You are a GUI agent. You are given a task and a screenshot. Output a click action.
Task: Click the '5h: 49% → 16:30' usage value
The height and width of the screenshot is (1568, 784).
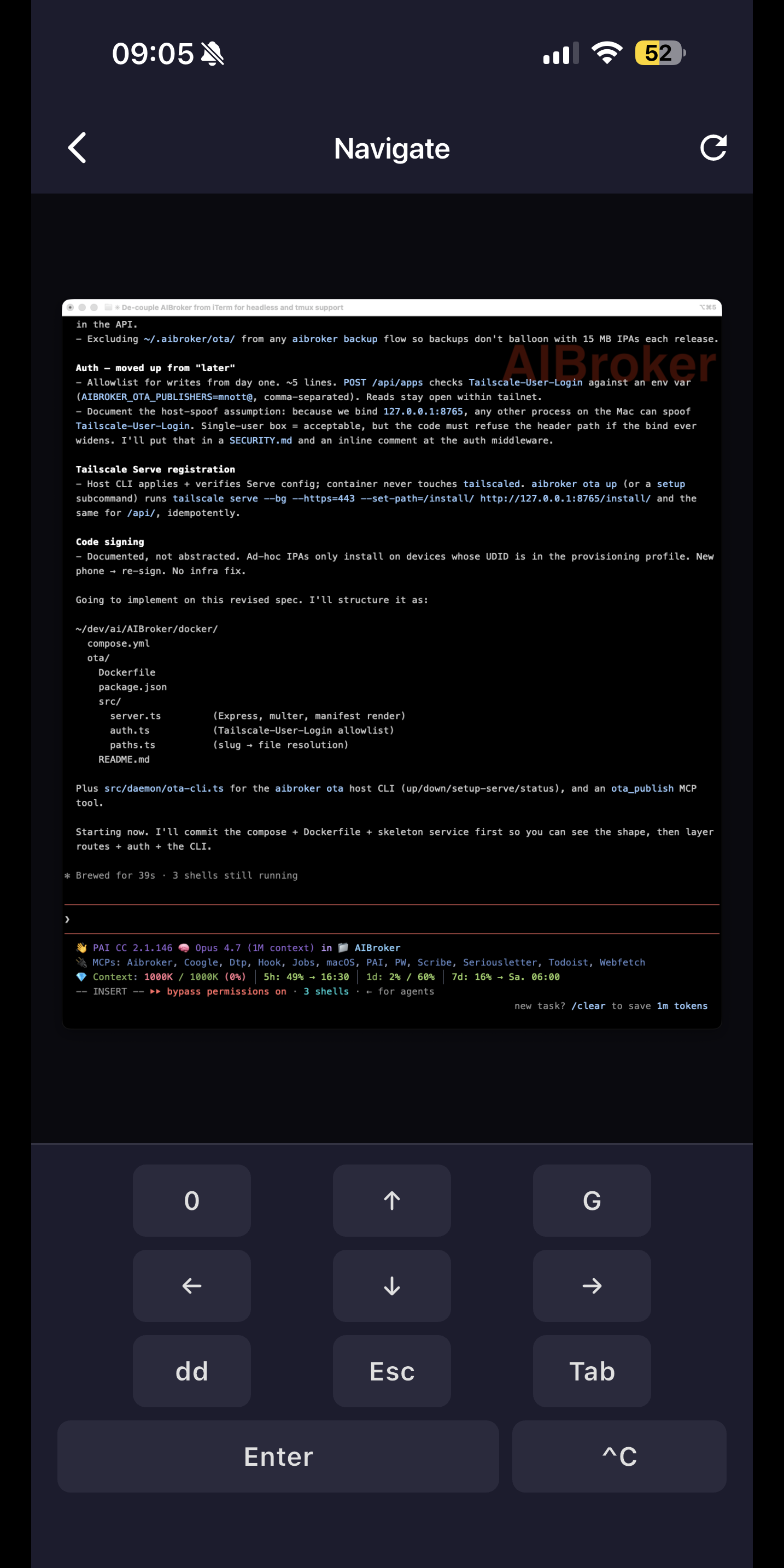click(x=306, y=977)
